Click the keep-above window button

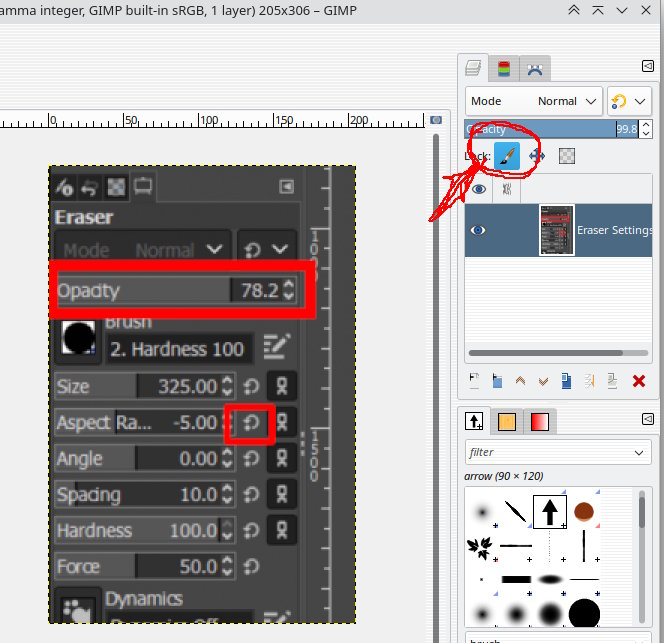click(598, 10)
